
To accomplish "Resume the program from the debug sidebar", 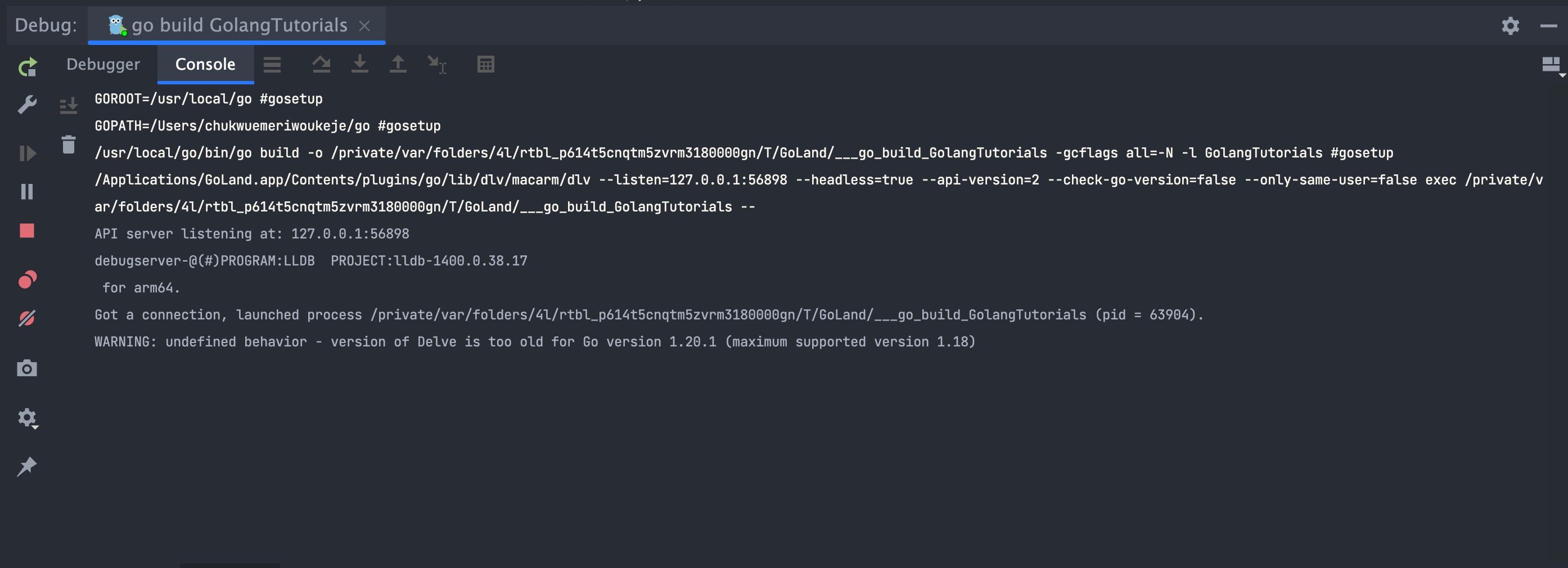I will click(28, 153).
